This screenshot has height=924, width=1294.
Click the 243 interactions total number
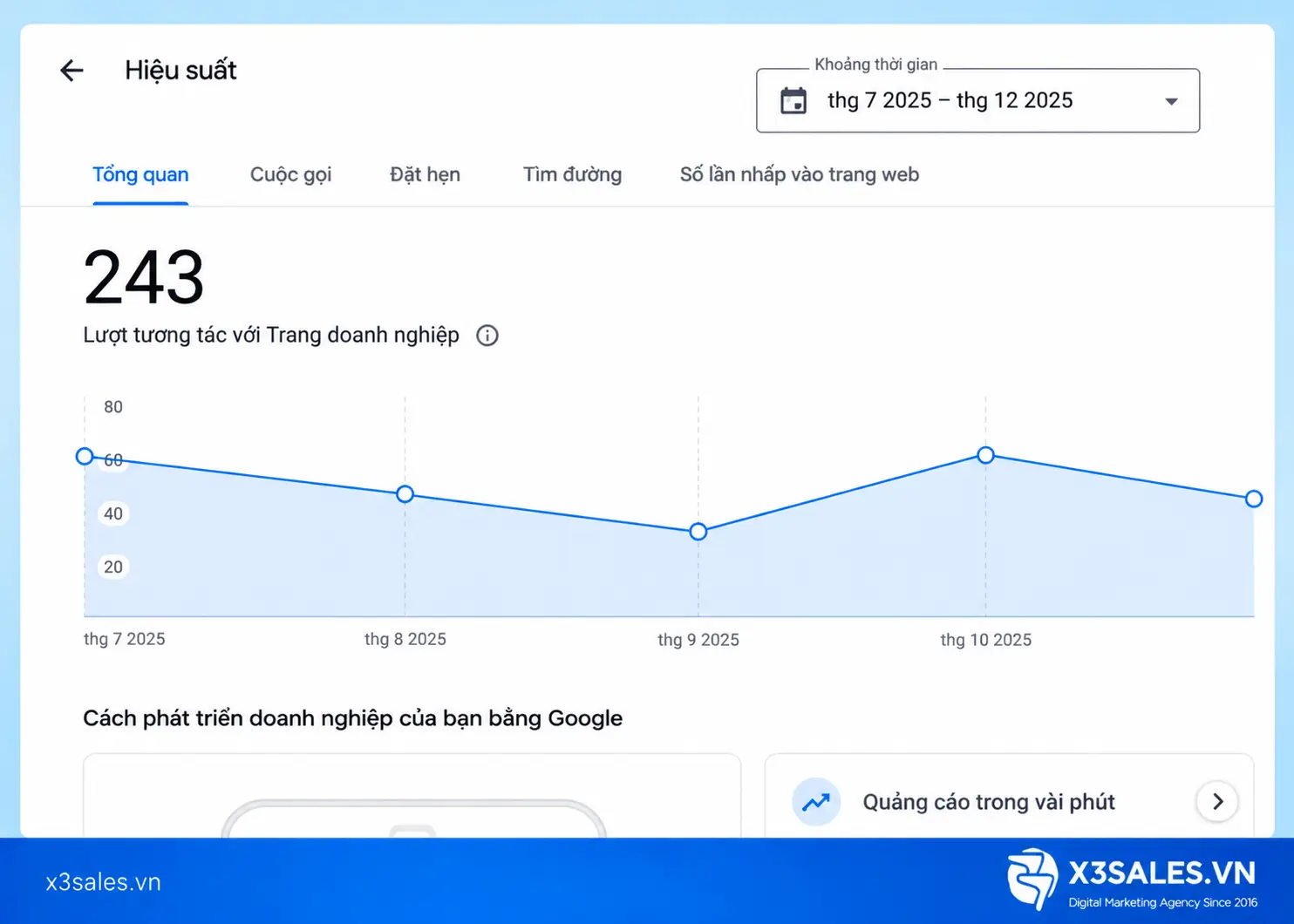[144, 277]
